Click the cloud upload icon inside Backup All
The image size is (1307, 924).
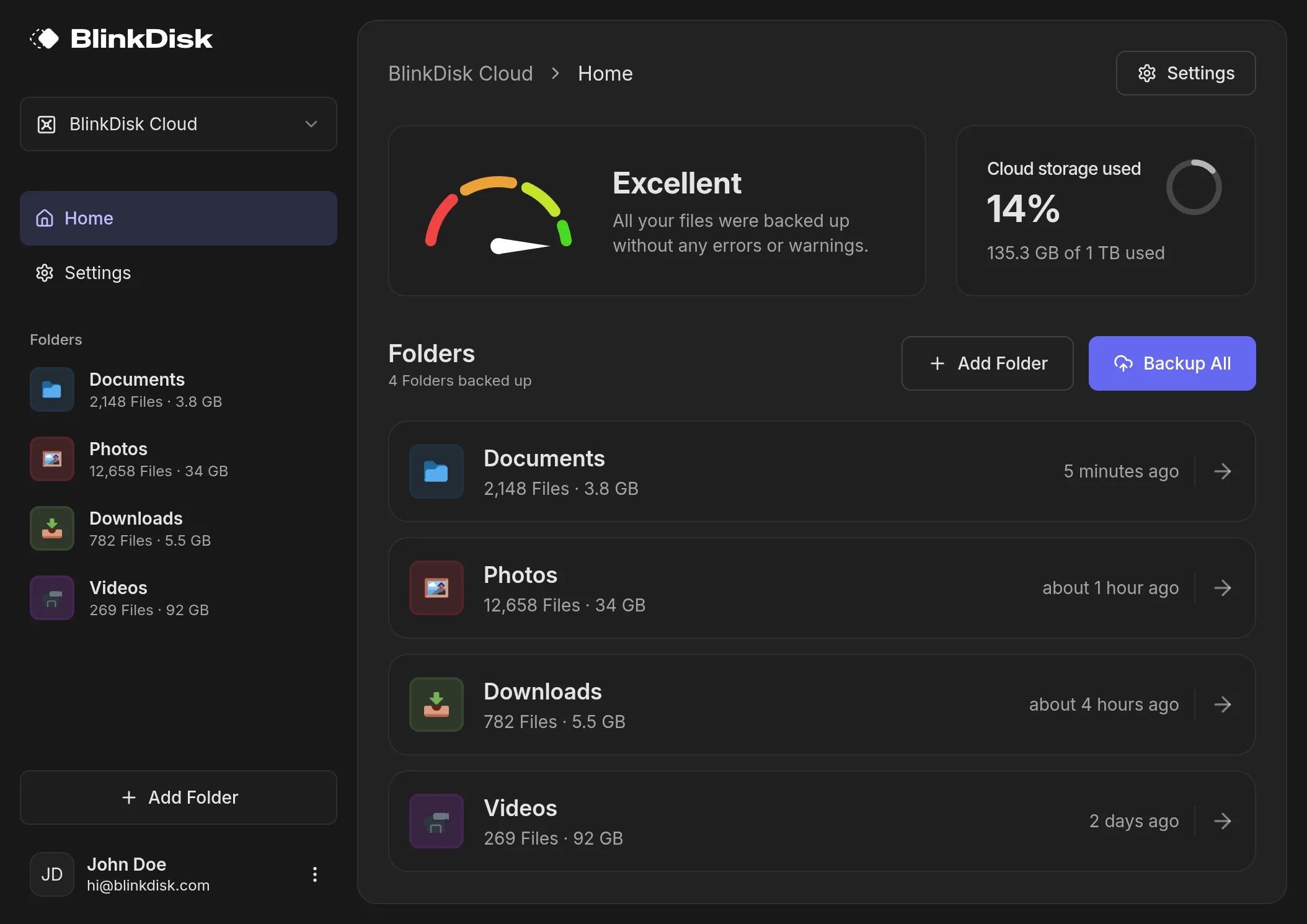click(x=1123, y=363)
